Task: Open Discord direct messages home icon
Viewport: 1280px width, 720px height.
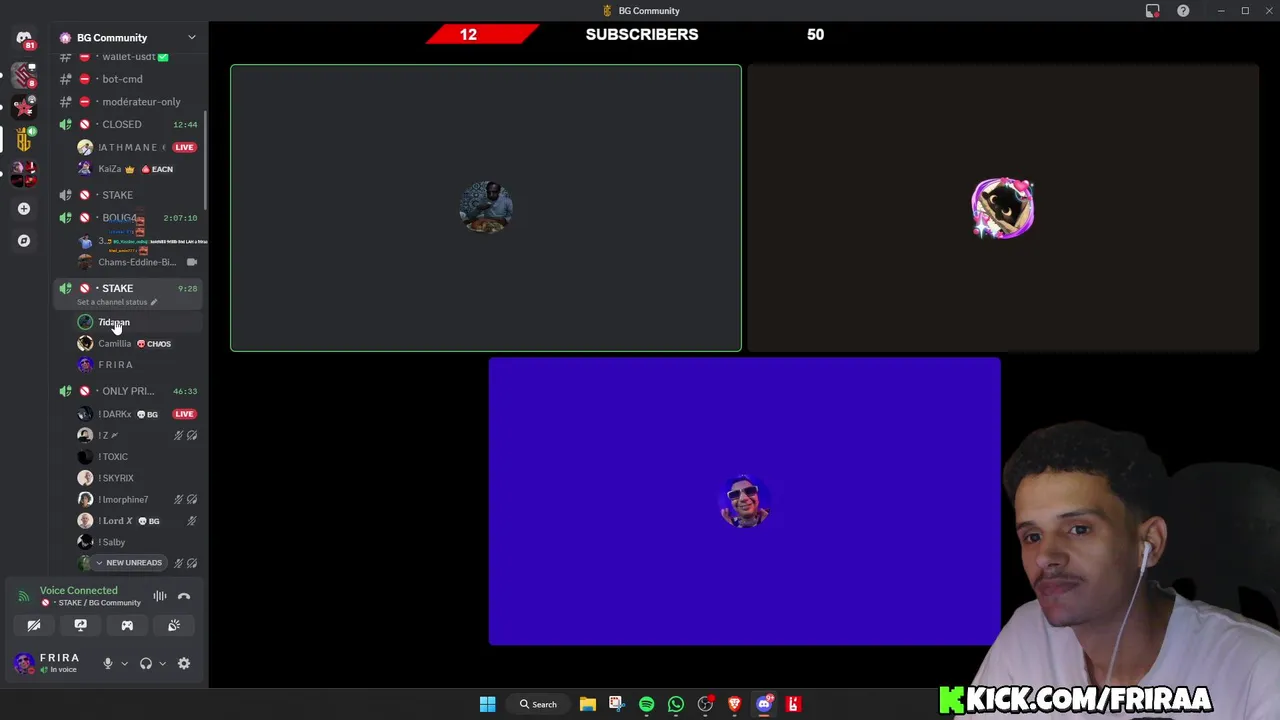Action: pos(24,38)
